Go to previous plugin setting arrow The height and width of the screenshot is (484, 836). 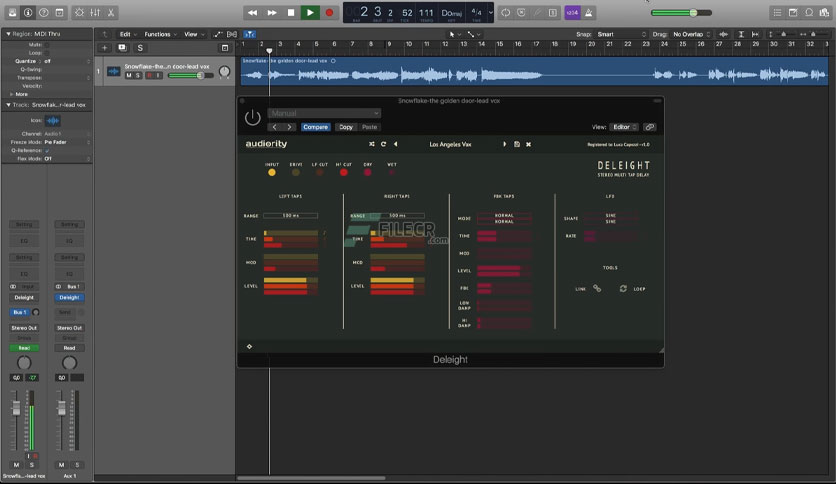[x=275, y=127]
